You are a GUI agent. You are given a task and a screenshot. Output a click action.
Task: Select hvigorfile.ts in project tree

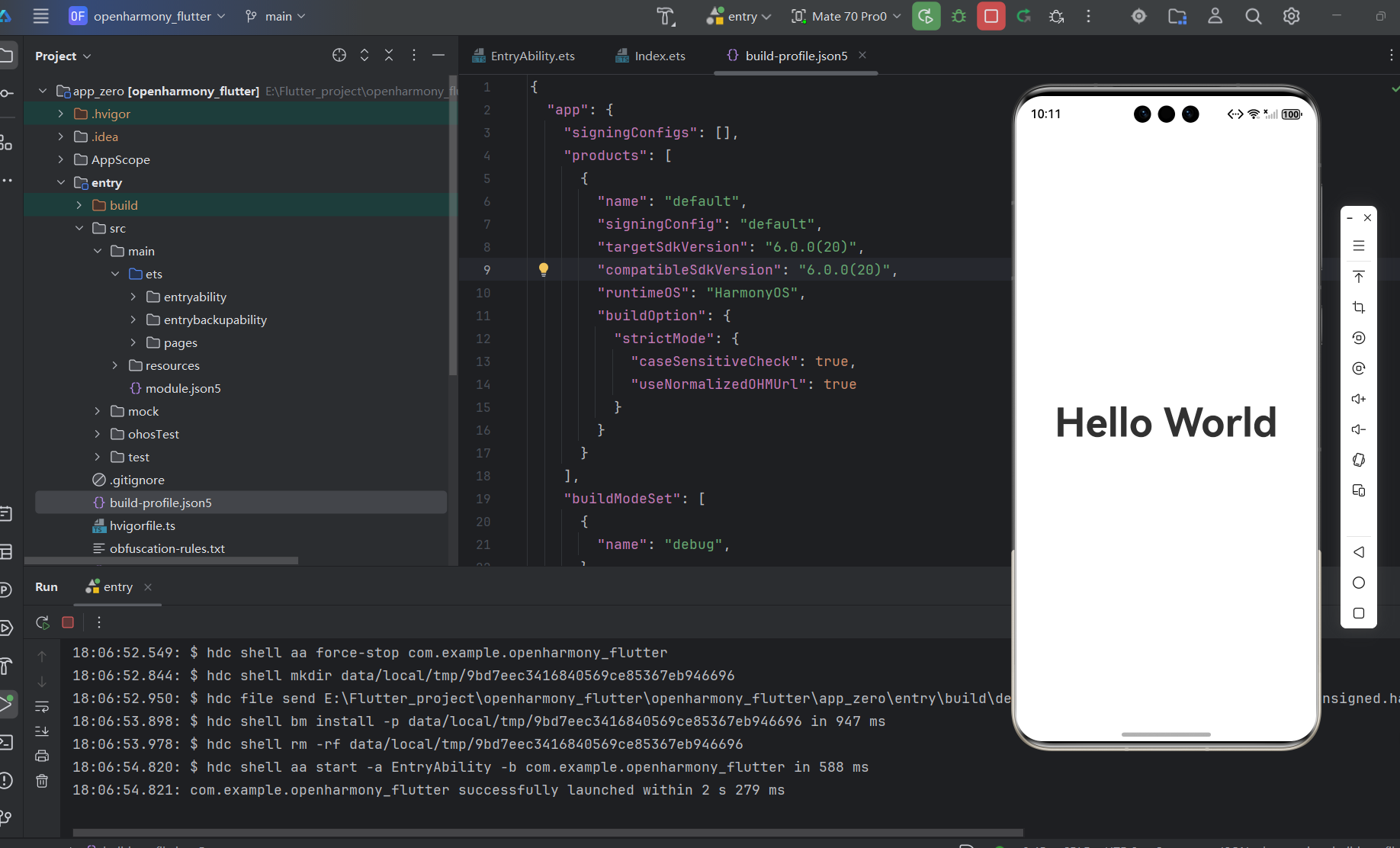click(x=134, y=525)
